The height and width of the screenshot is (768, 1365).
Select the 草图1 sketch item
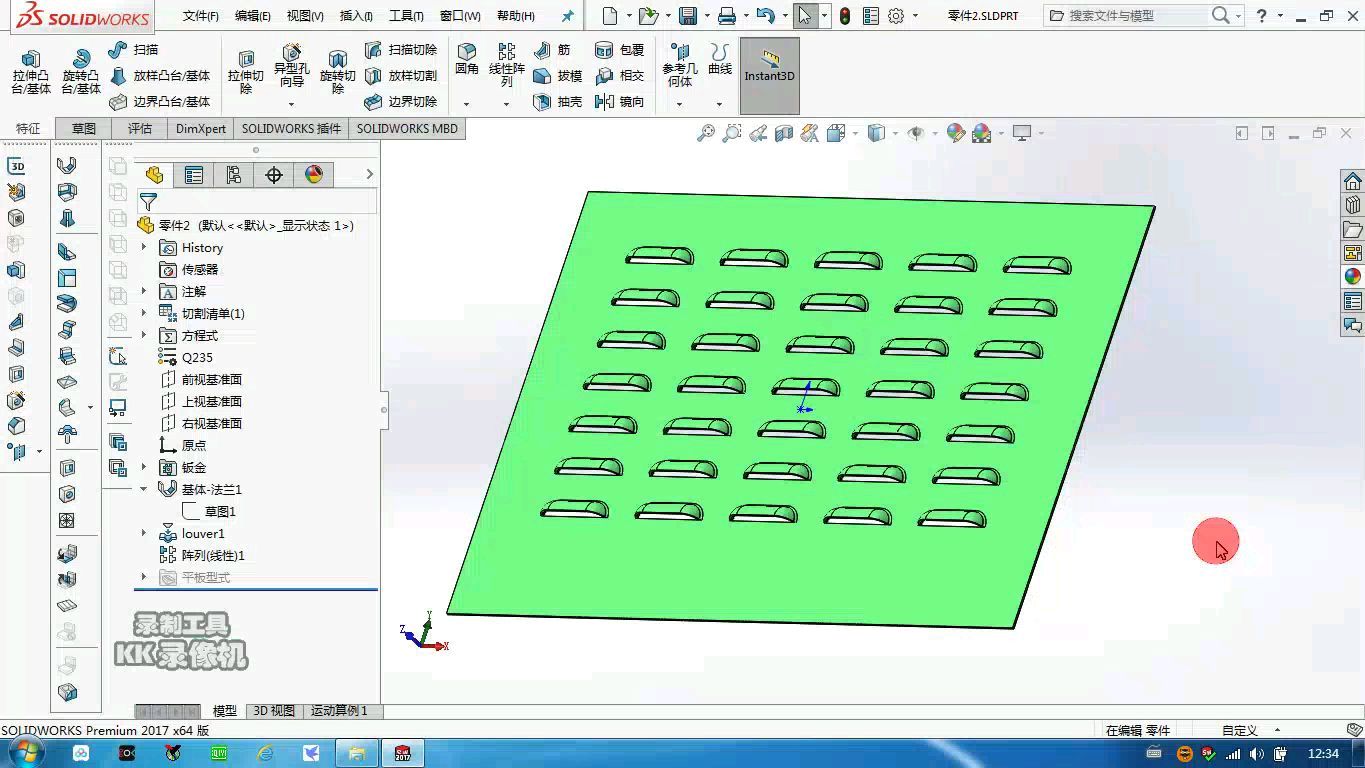point(209,511)
